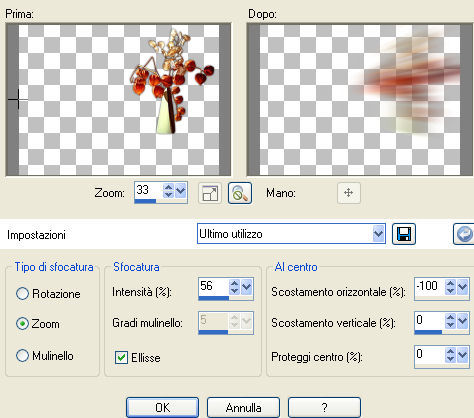Select the Zoom blur type radio
Screen dimensions: 474x418
pyautogui.click(x=22, y=324)
